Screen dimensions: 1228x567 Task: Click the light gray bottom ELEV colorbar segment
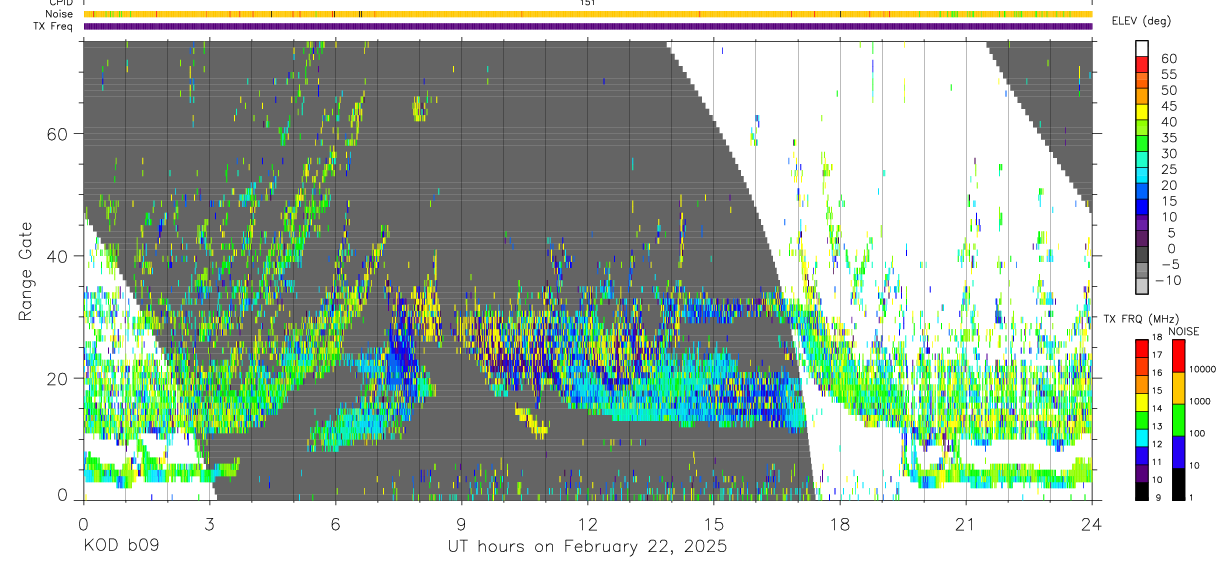[x=1141, y=288]
